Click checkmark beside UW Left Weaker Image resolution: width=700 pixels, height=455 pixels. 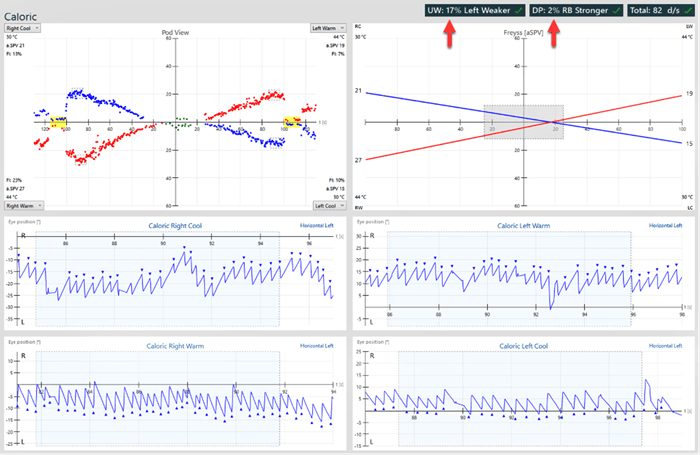pos(518,9)
